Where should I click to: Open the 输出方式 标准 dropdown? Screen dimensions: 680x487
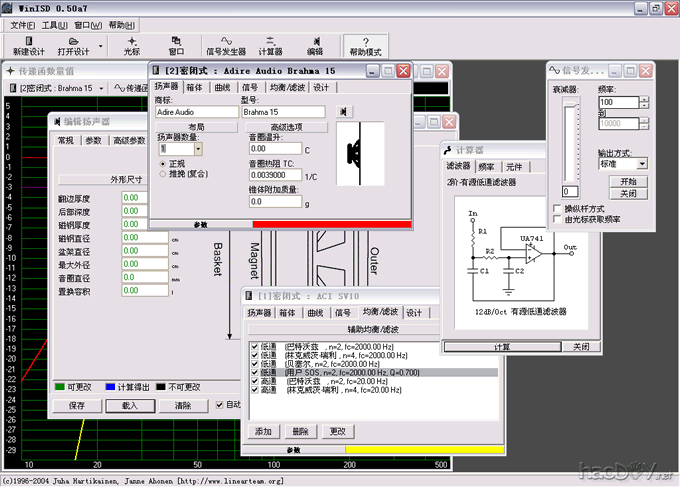tap(642, 163)
